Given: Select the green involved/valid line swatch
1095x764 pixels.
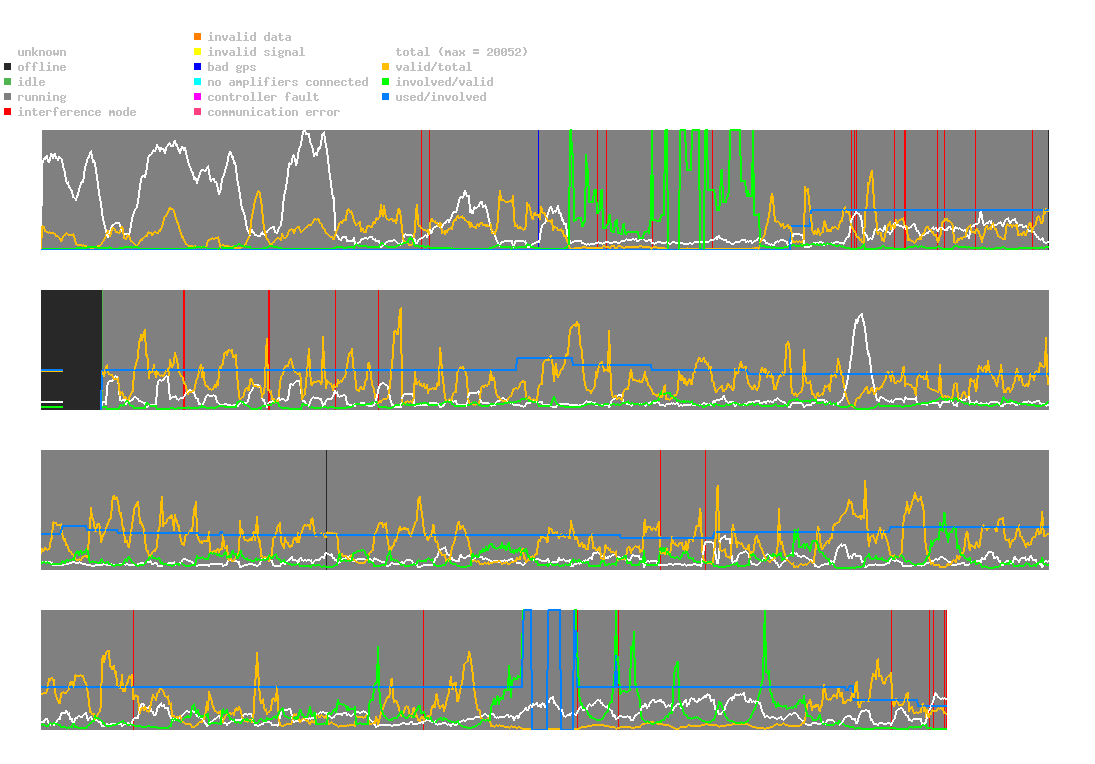Looking at the screenshot, I should click(386, 82).
